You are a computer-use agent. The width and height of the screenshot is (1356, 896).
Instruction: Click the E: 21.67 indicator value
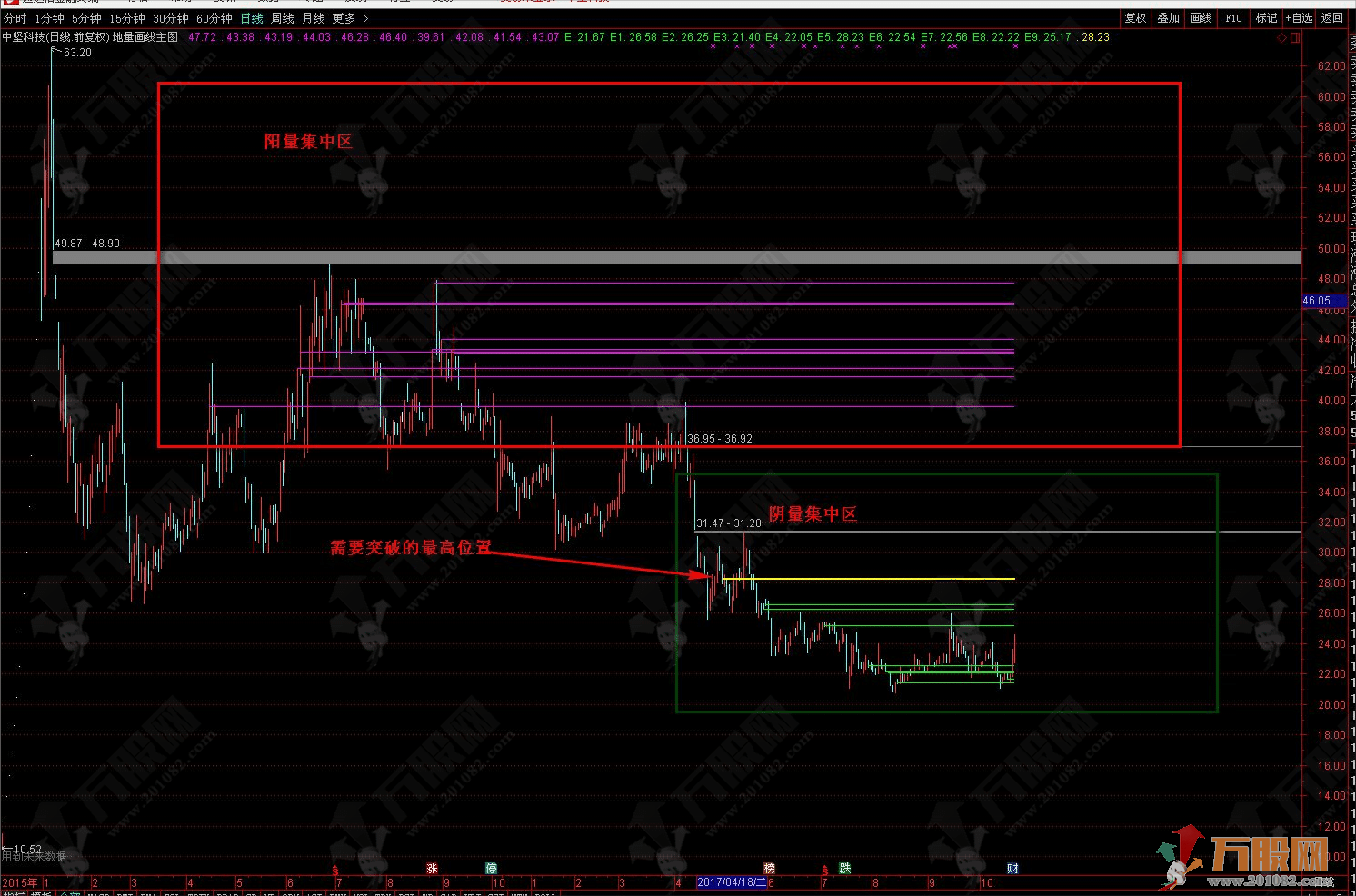click(584, 37)
